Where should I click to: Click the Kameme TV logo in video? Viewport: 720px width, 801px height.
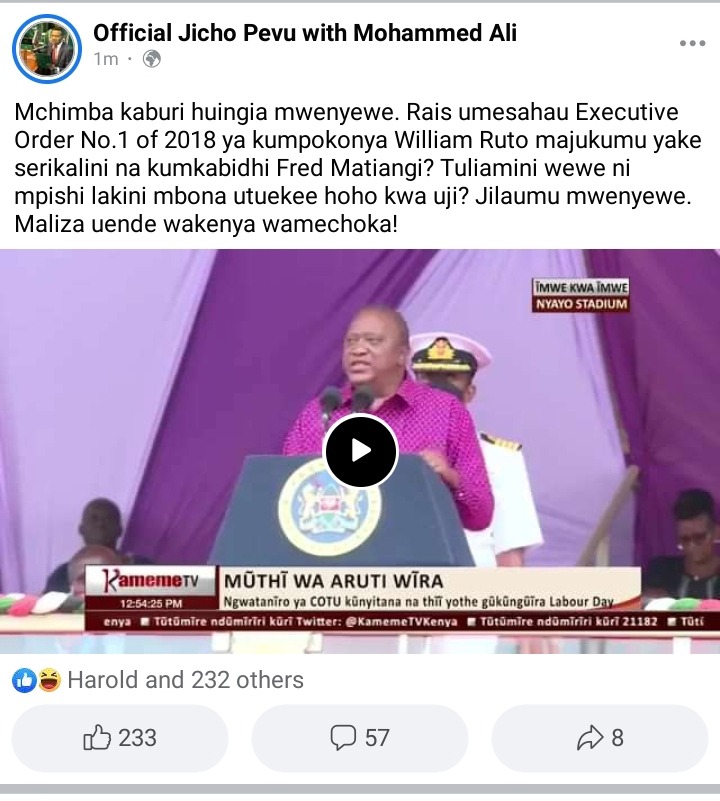[151, 581]
